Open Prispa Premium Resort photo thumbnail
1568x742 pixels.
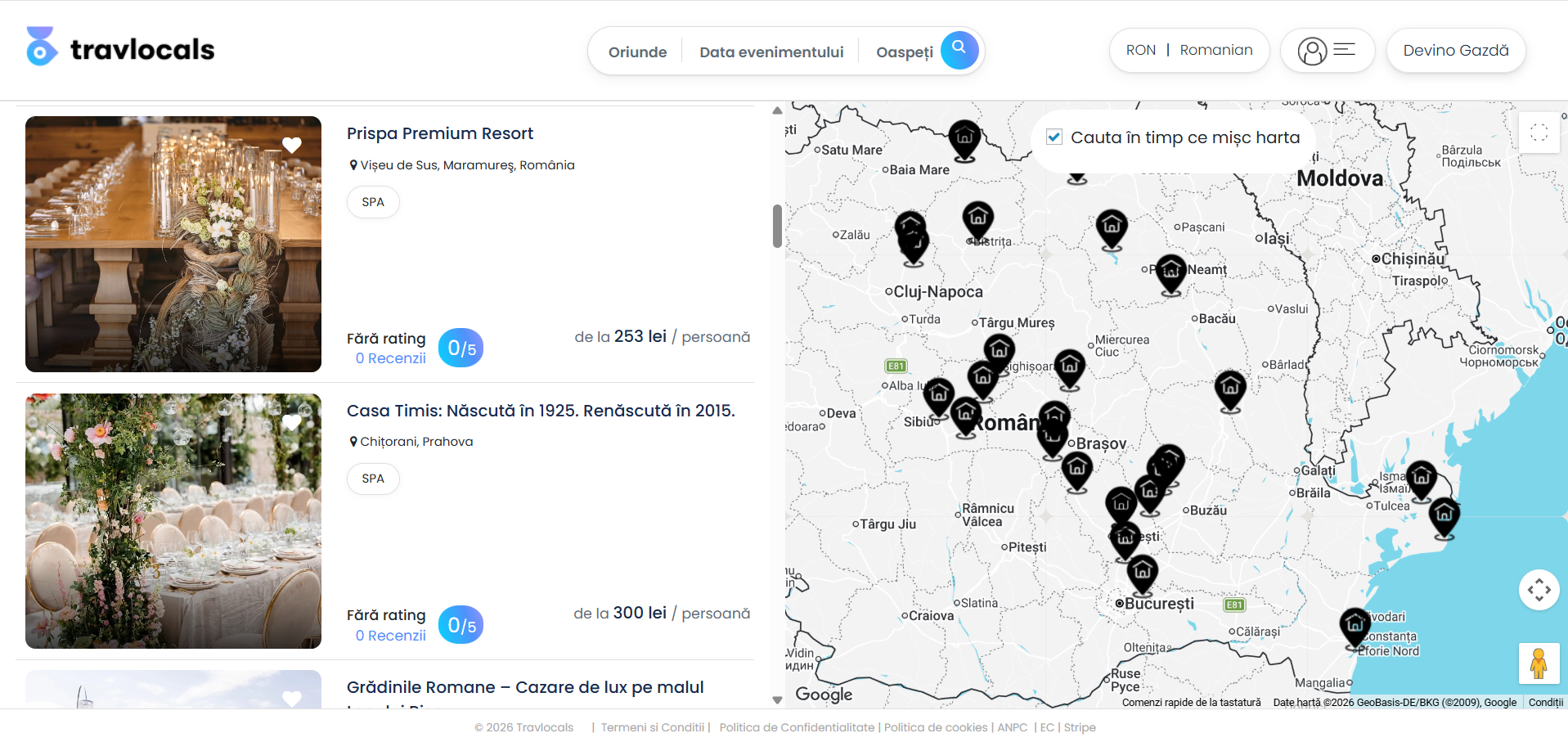pos(173,244)
